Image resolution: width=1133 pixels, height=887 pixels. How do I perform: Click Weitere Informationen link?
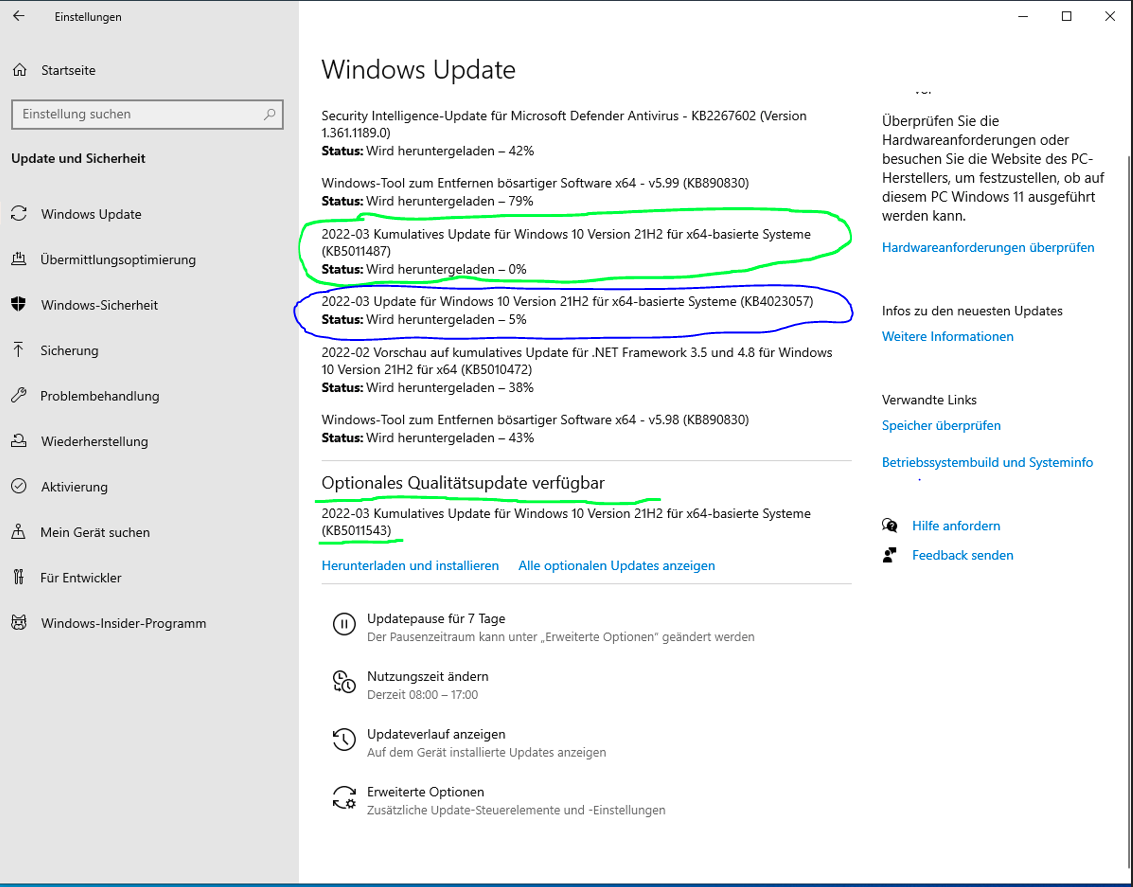(x=947, y=336)
